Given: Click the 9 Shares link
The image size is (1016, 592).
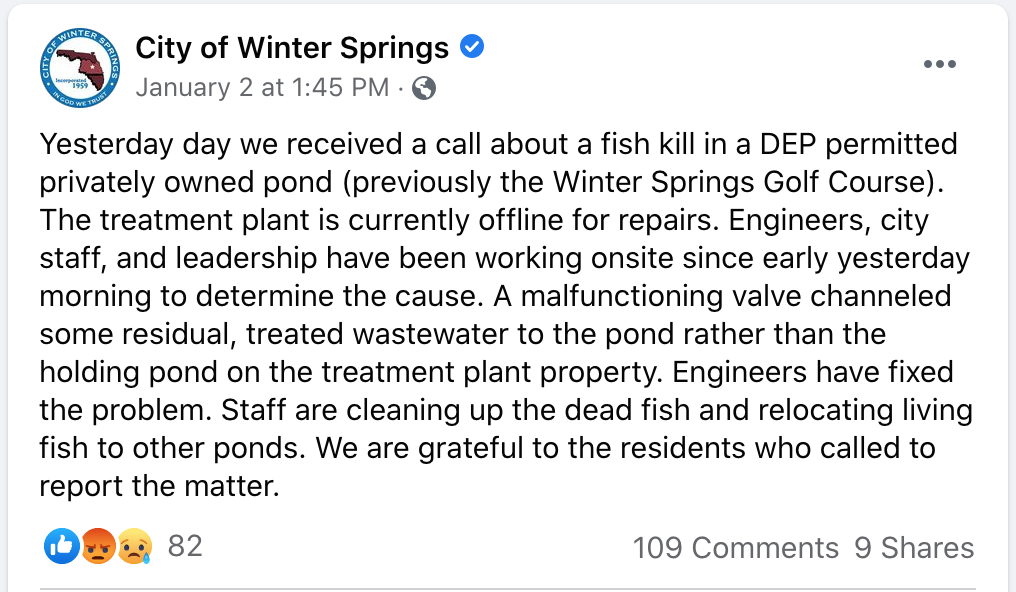Looking at the screenshot, I should click(x=914, y=548).
